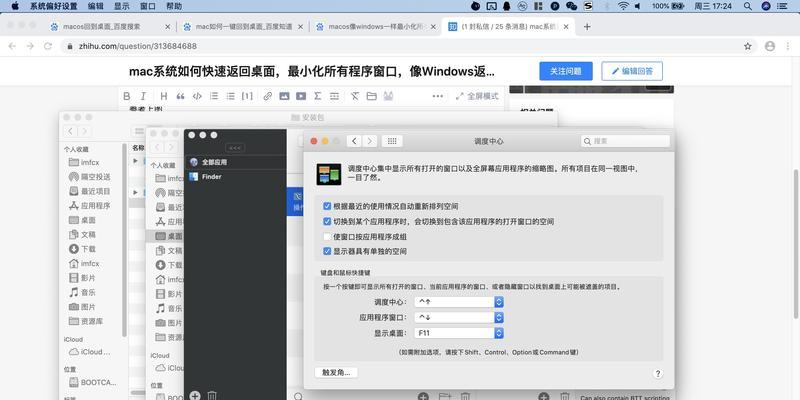Viewport: 800px width, 400px height.
Task: Select Finder in the dark app sidebar
Action: (x=235, y=177)
